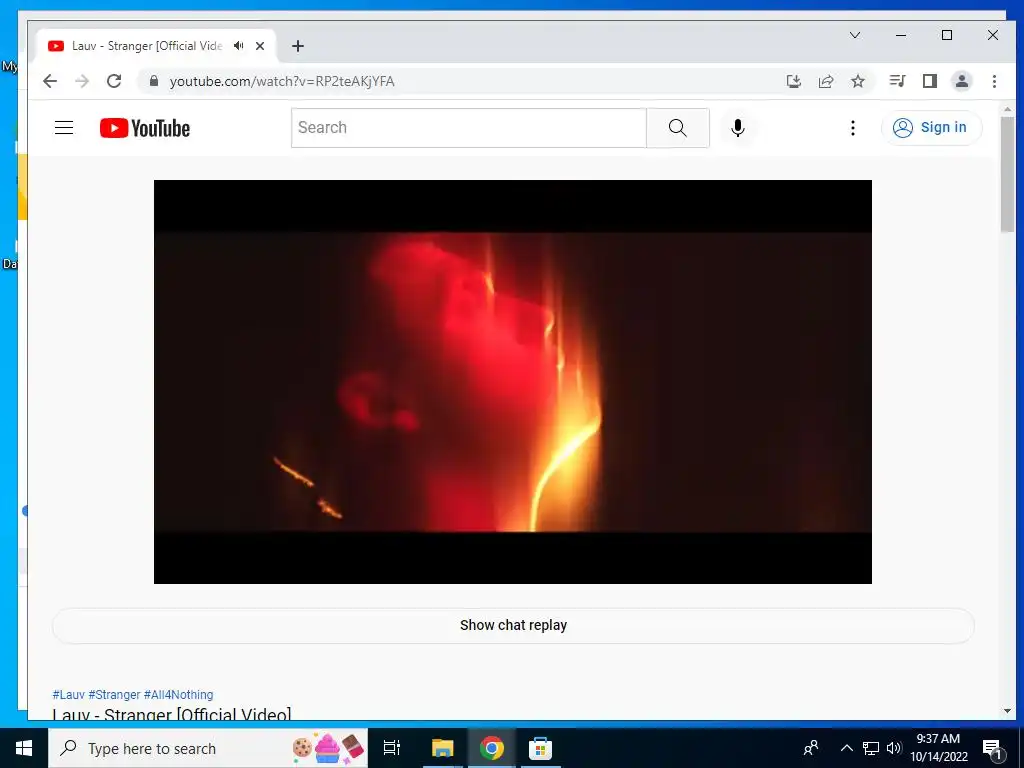Open a new tab with plus button
Screen dimensions: 1024x768
tap(298, 46)
